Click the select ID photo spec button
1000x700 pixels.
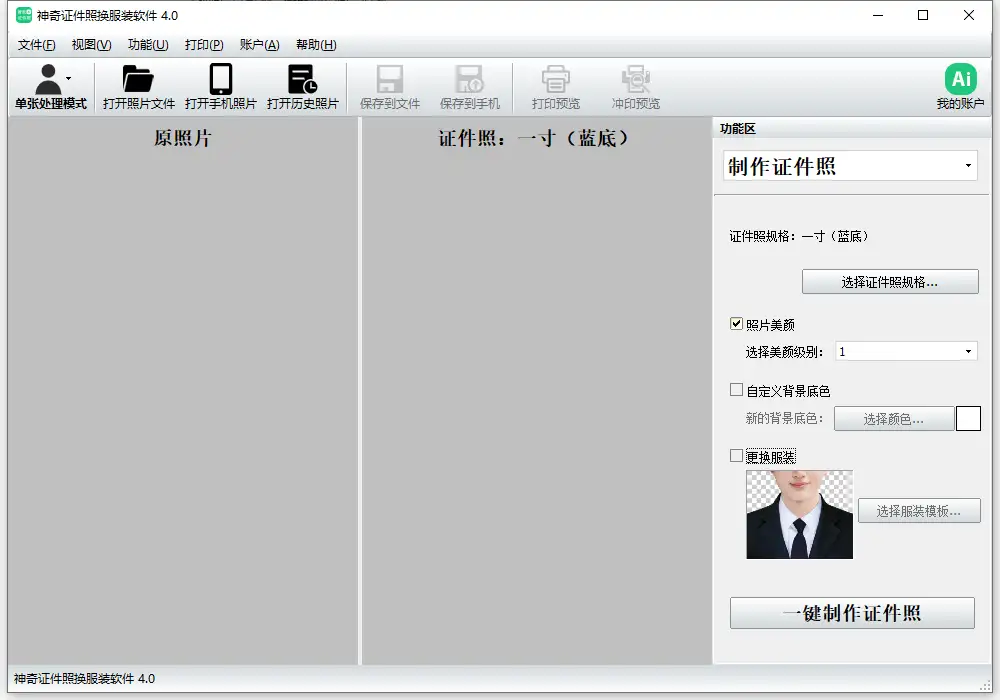[x=890, y=282]
